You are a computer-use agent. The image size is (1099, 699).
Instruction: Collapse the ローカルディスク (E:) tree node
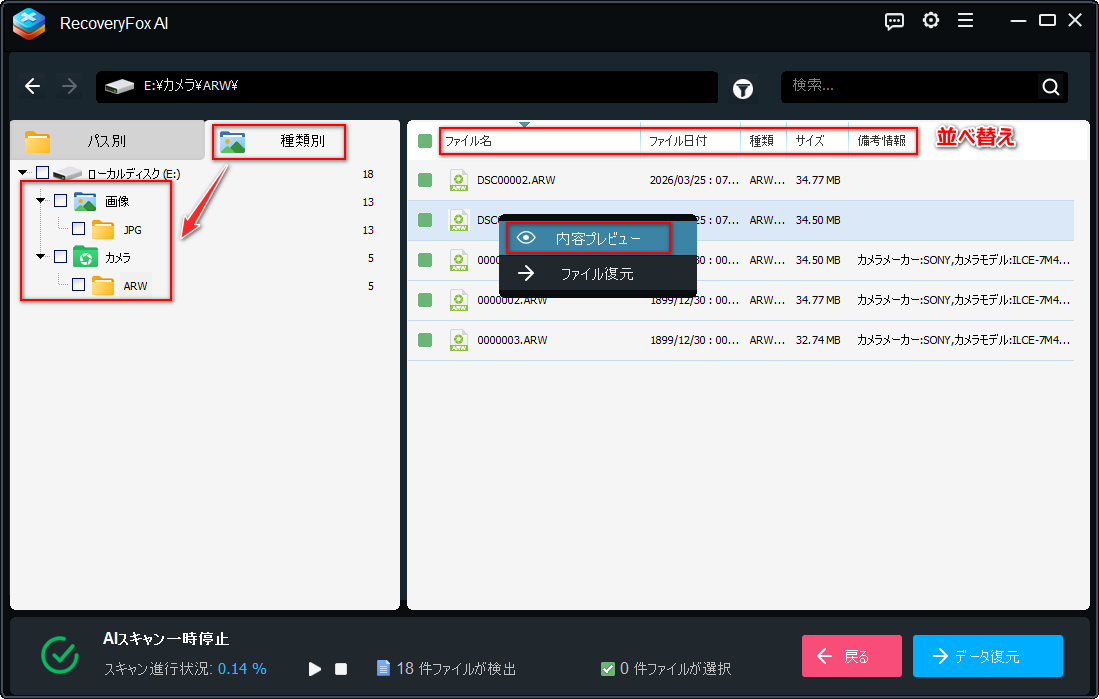(23, 172)
